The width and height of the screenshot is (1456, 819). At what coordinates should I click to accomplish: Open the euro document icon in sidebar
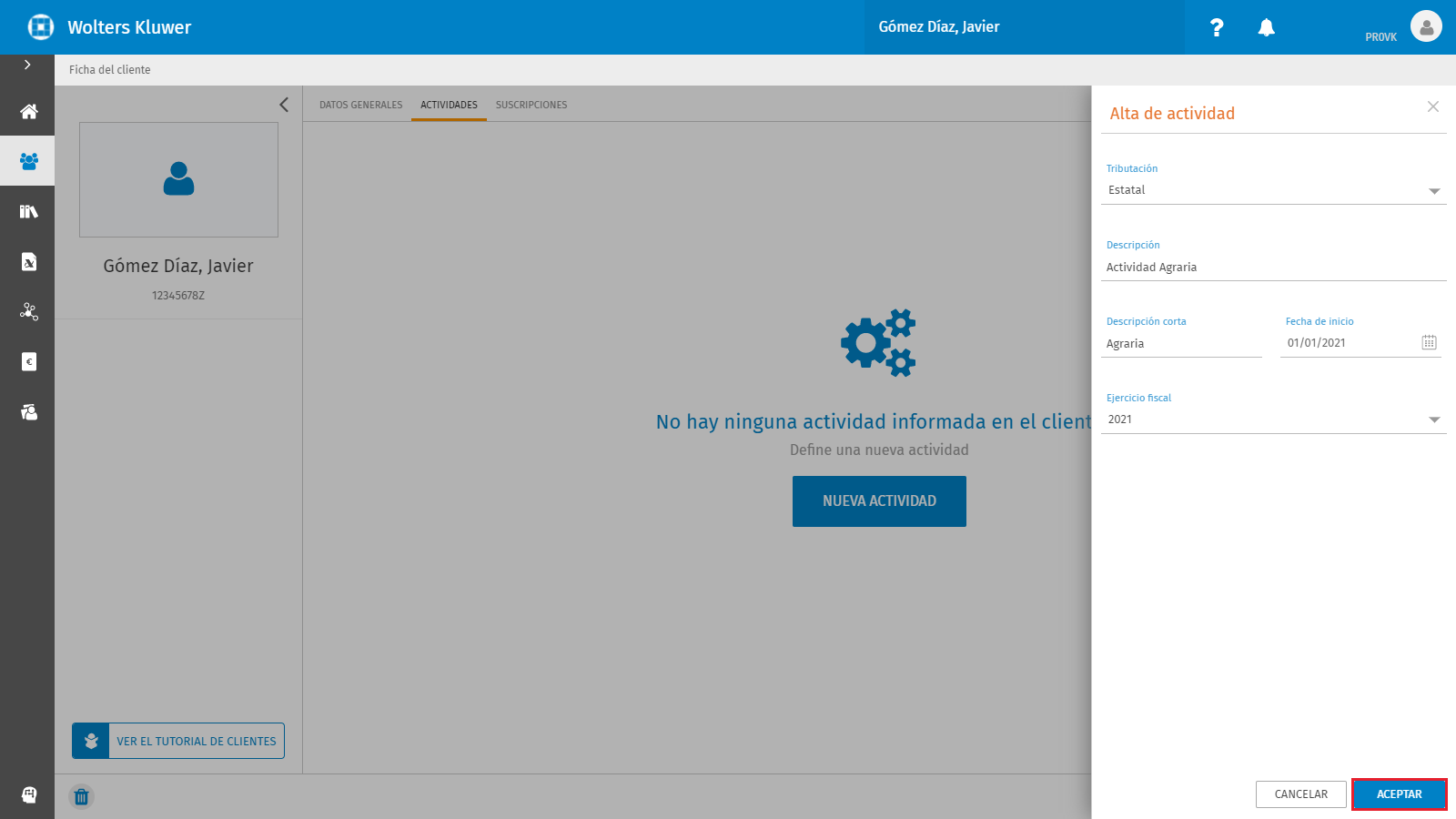28,361
